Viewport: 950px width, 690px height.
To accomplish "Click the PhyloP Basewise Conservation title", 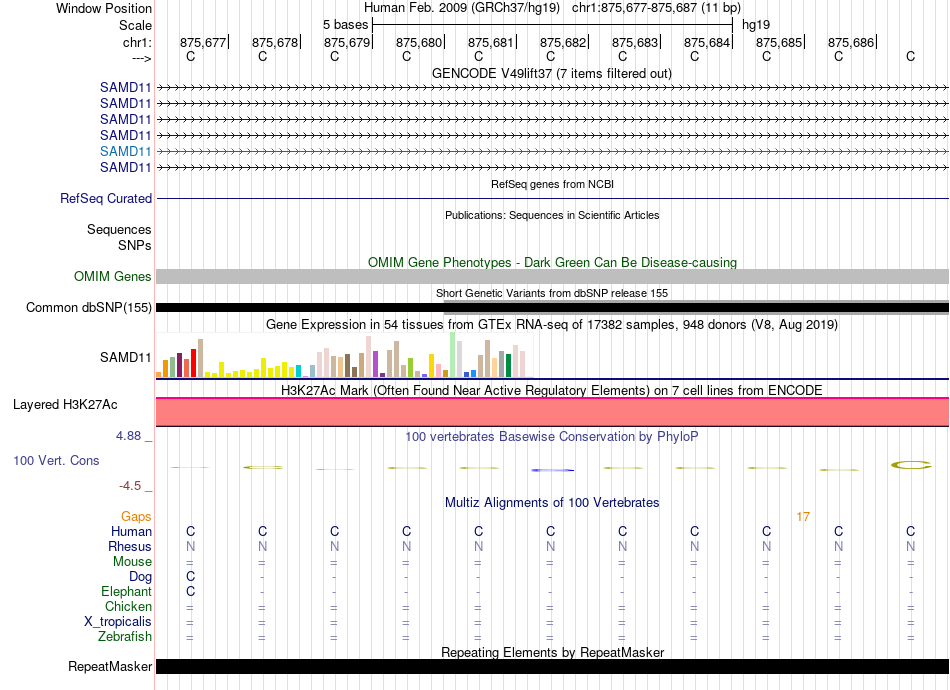I will pos(552,437).
